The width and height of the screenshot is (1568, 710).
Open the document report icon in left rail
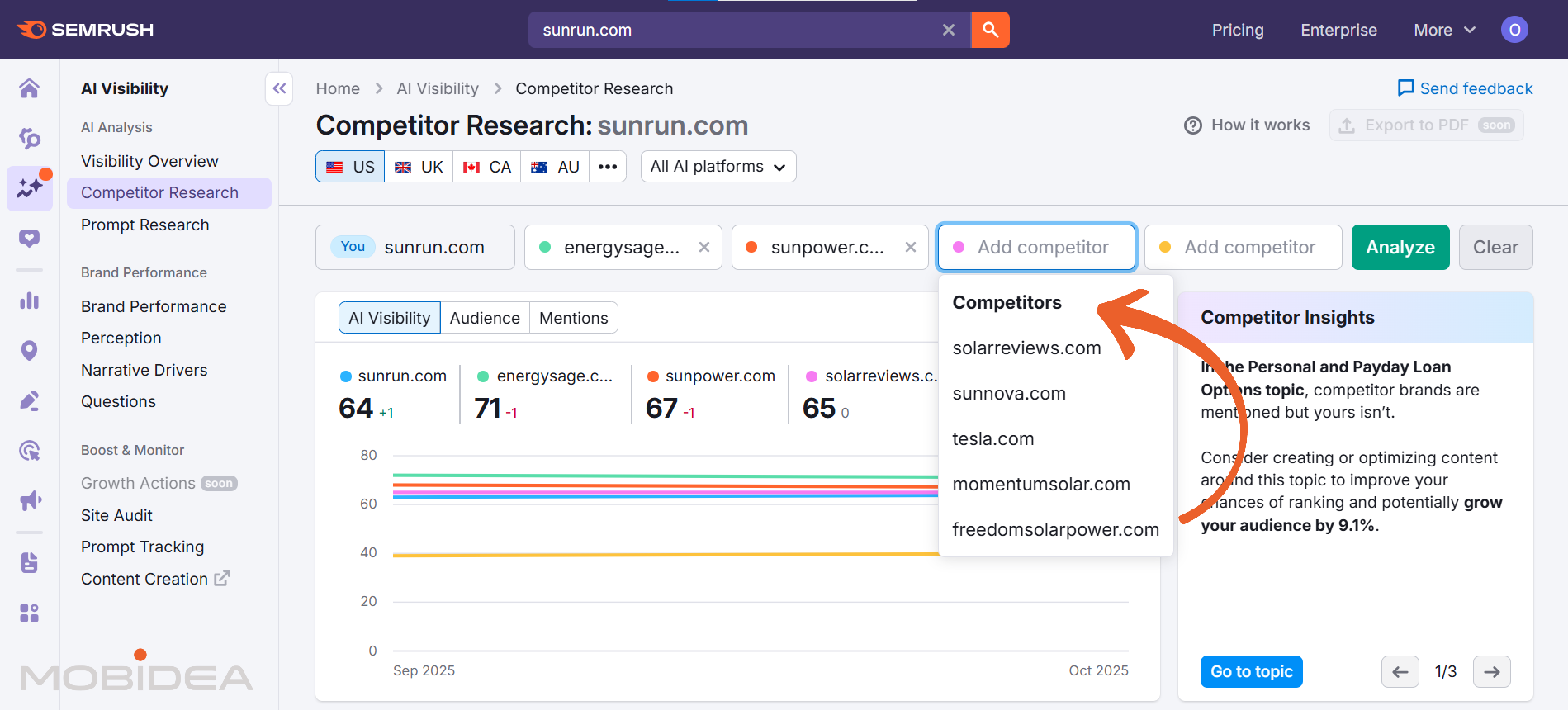30,563
